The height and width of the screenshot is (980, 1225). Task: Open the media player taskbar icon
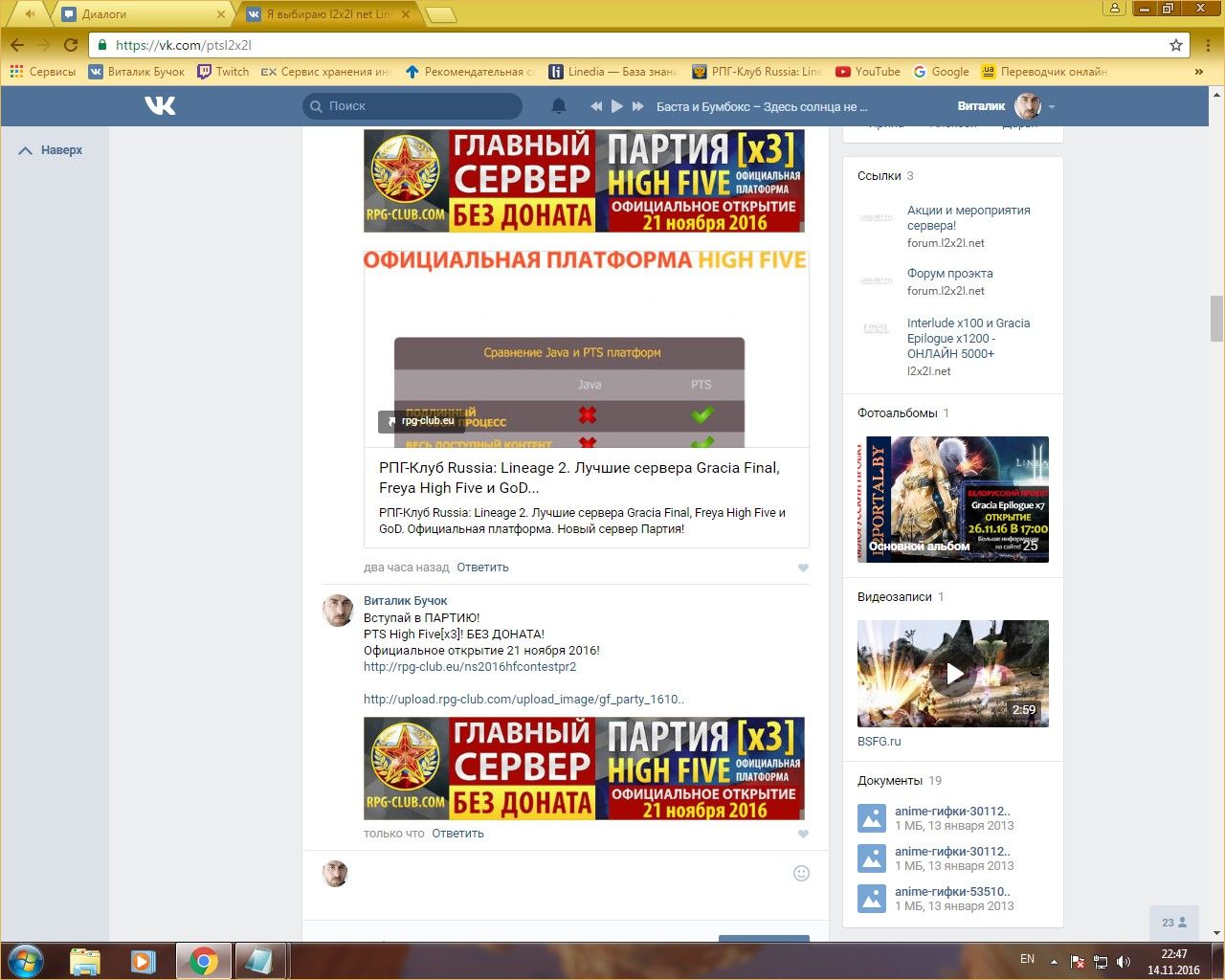click(144, 961)
